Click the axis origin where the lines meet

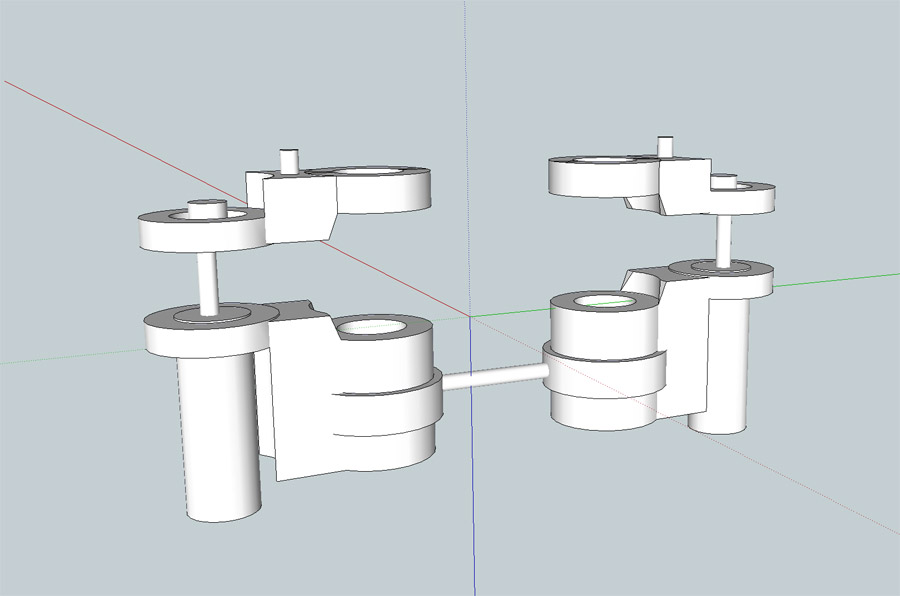pyautogui.click(x=470, y=316)
